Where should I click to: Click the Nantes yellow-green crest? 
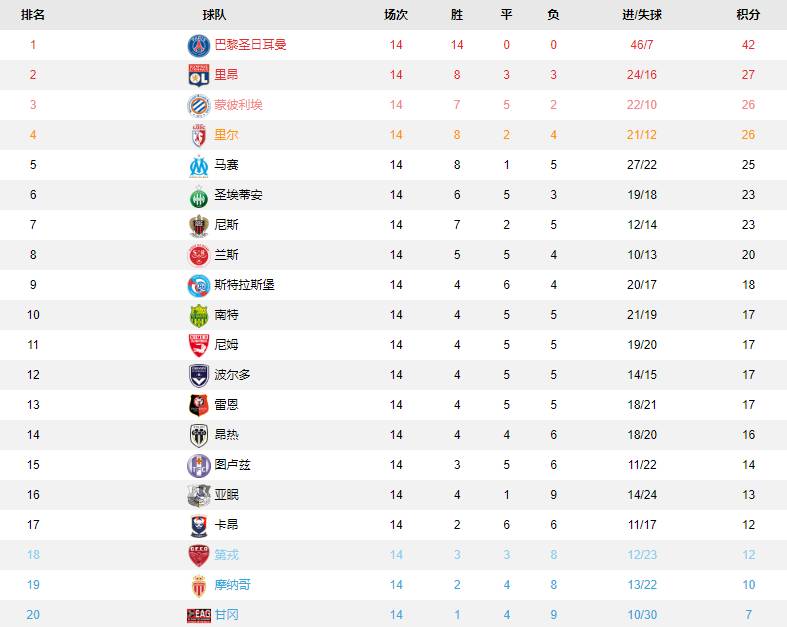(x=199, y=316)
